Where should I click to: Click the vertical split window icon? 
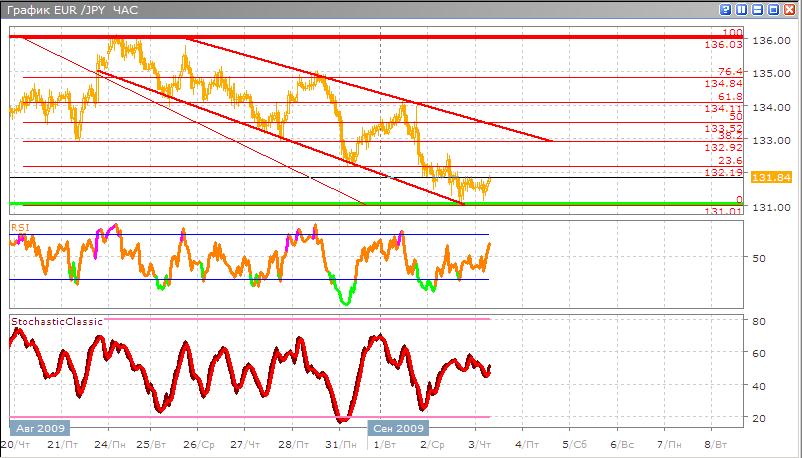pos(742,8)
